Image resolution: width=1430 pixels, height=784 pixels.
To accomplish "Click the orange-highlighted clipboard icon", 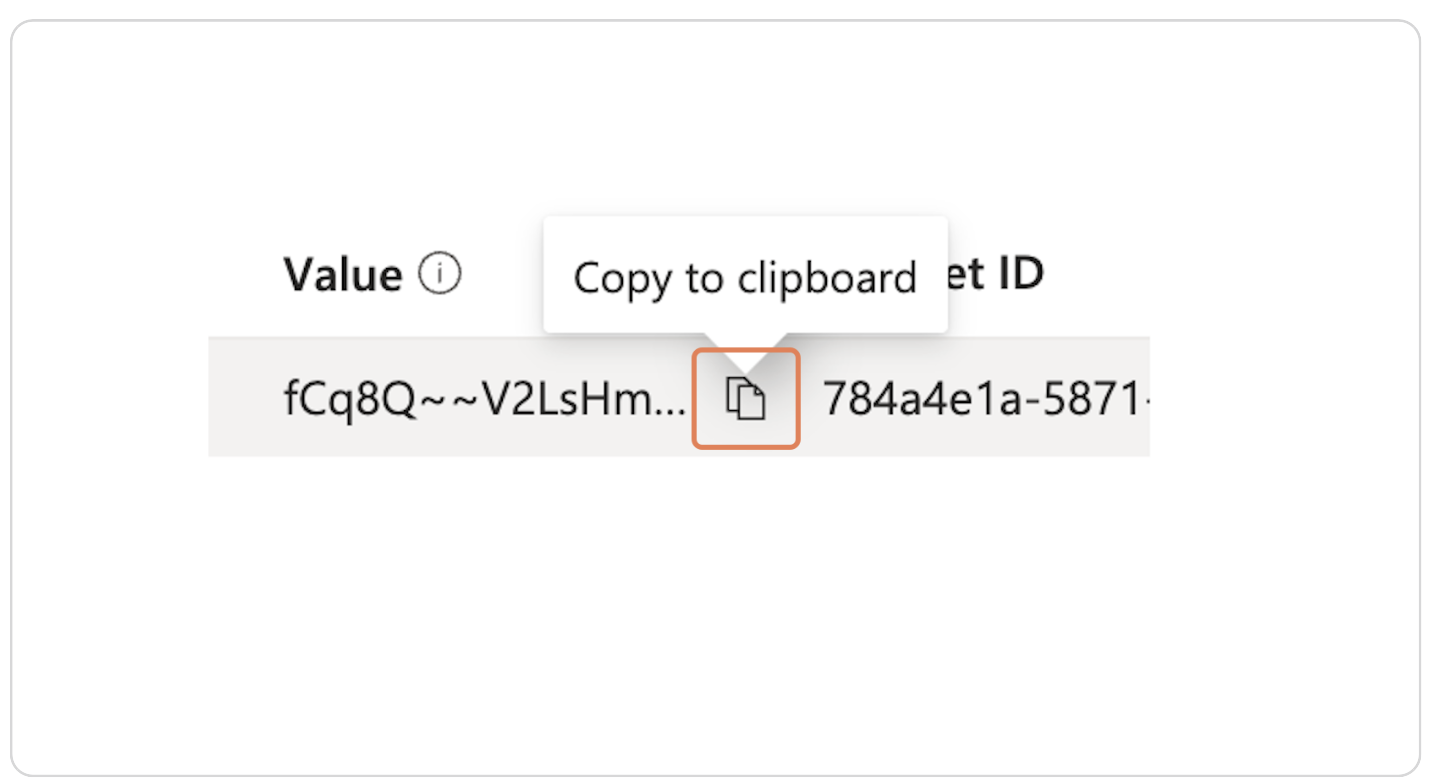I will 746,397.
